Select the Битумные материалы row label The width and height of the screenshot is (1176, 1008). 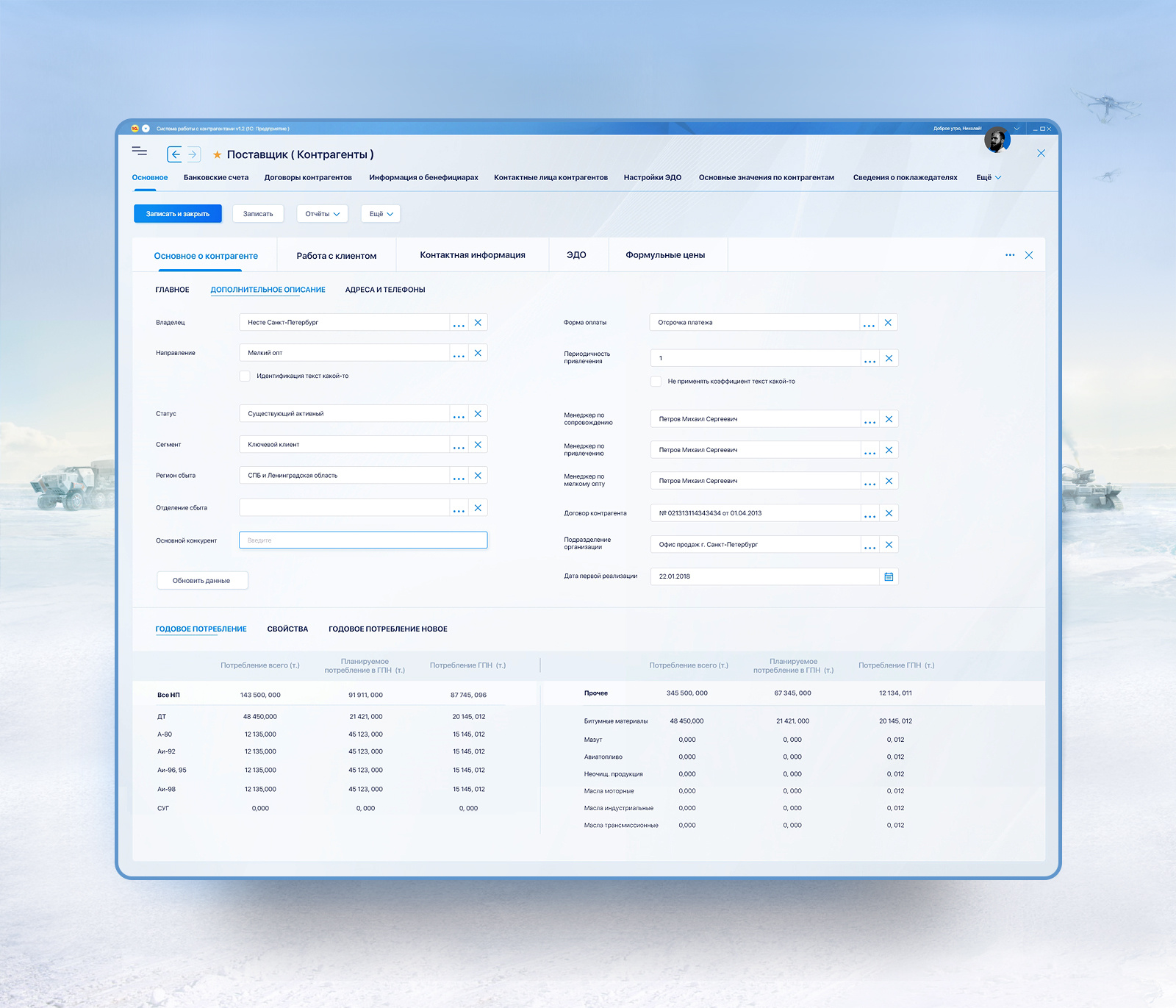[x=616, y=721]
